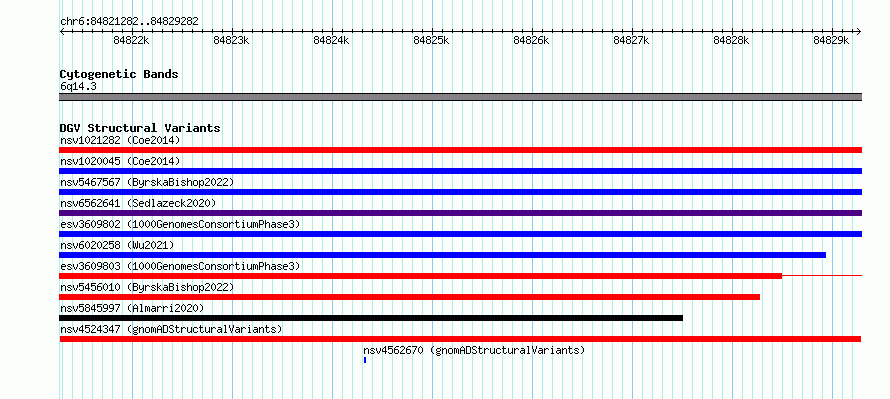Open the nsv5467567 (ByrskaBishop2022) label
Image resolution: width=890 pixels, height=399 pixels.
click(x=147, y=182)
